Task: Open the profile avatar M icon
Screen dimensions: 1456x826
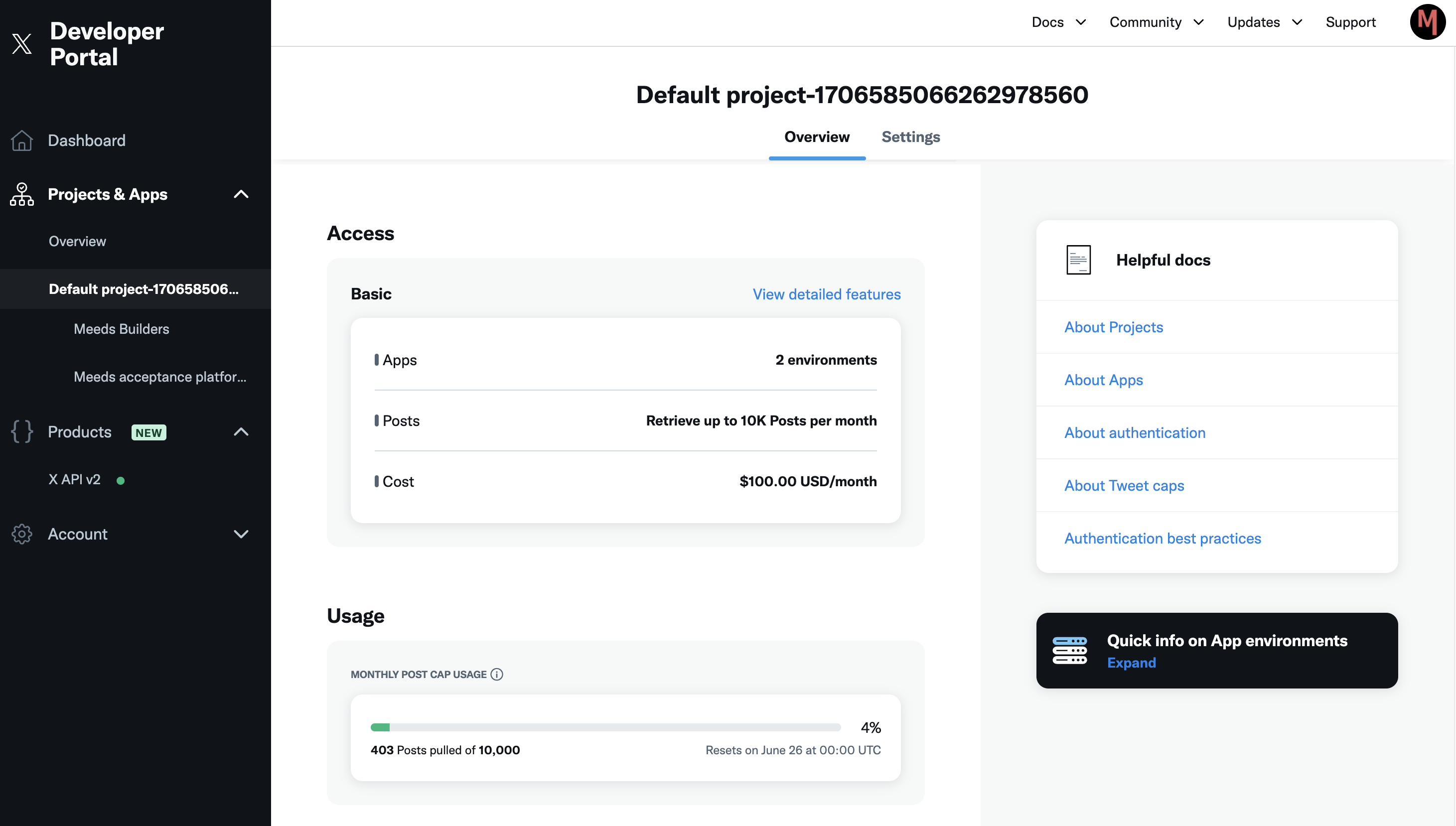Action: [1427, 22]
